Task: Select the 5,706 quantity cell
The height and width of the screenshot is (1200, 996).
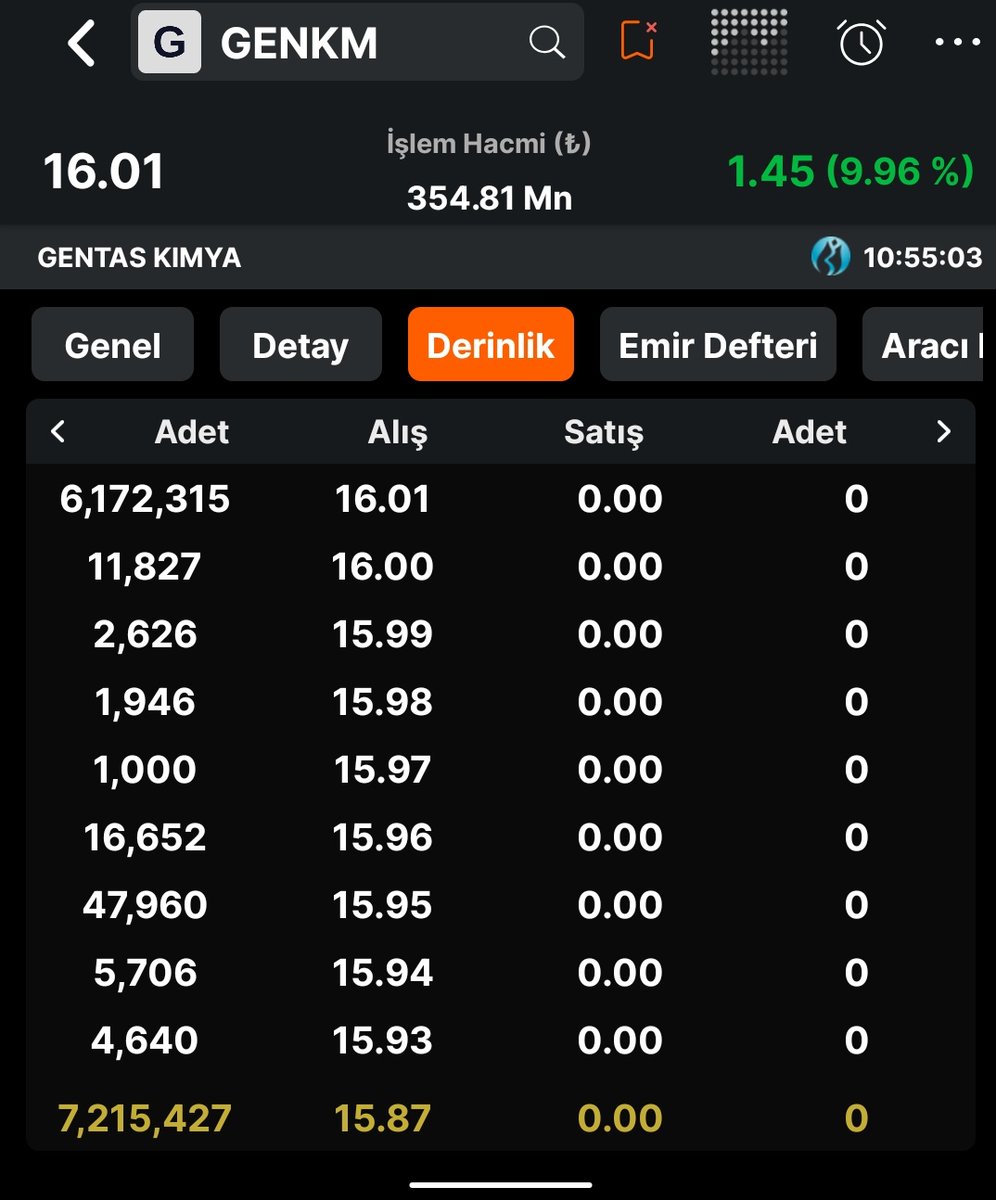Action: pyautogui.click(x=145, y=973)
